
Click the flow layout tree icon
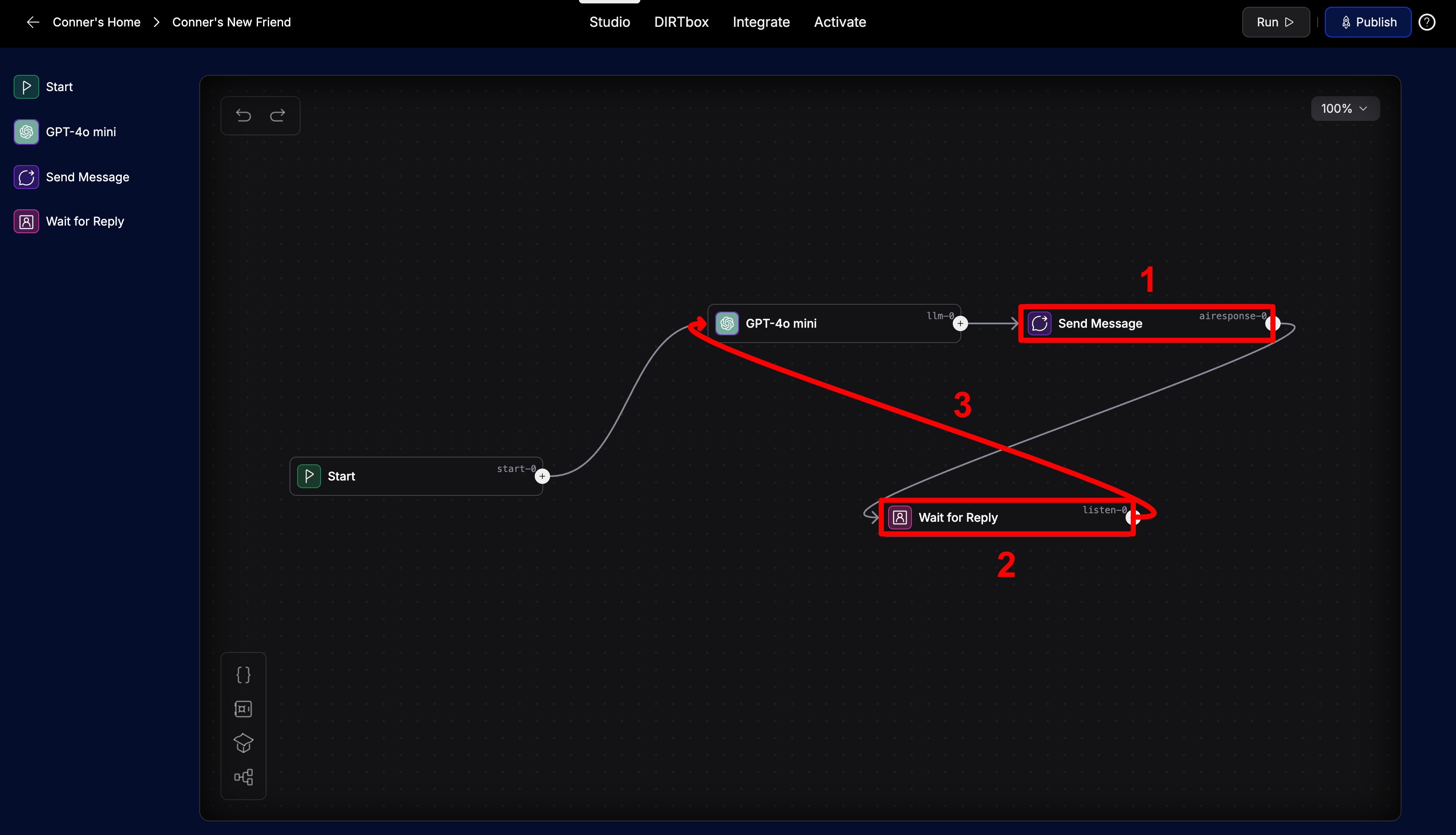(243, 777)
